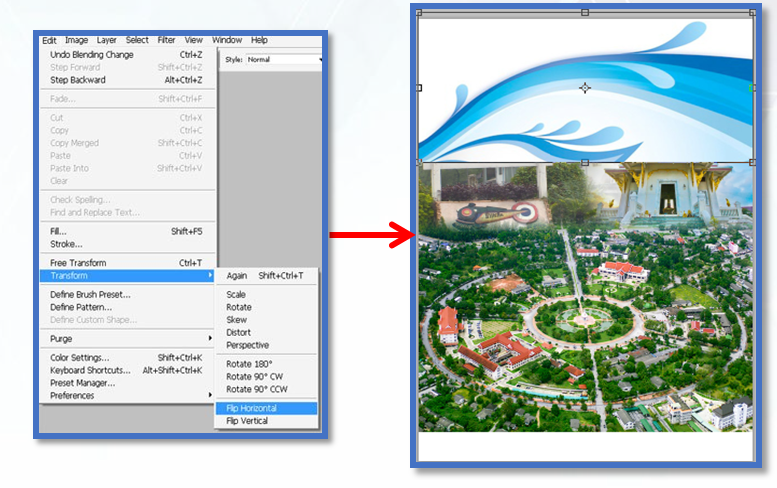Image resolution: width=777 pixels, height=488 pixels.
Task: Open Keyboard Shortcuts...
Action: pyautogui.click(x=127, y=371)
